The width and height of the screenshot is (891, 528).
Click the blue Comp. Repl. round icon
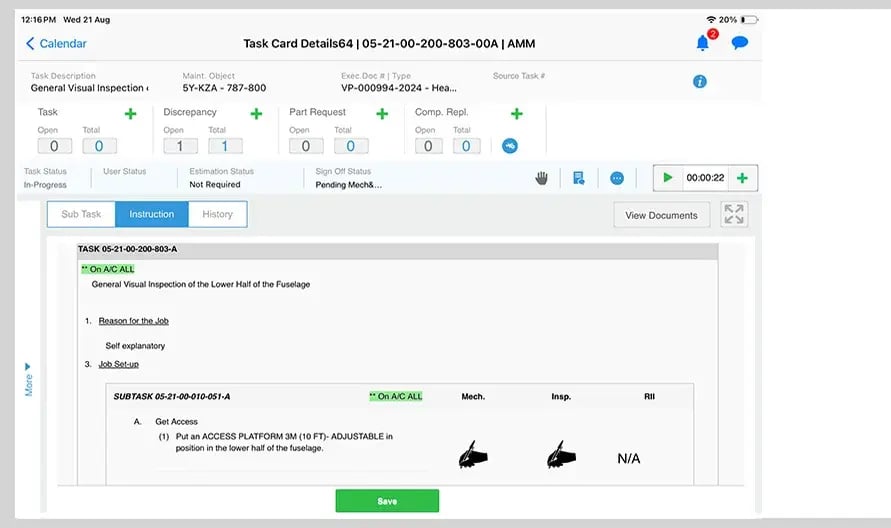[x=510, y=146]
